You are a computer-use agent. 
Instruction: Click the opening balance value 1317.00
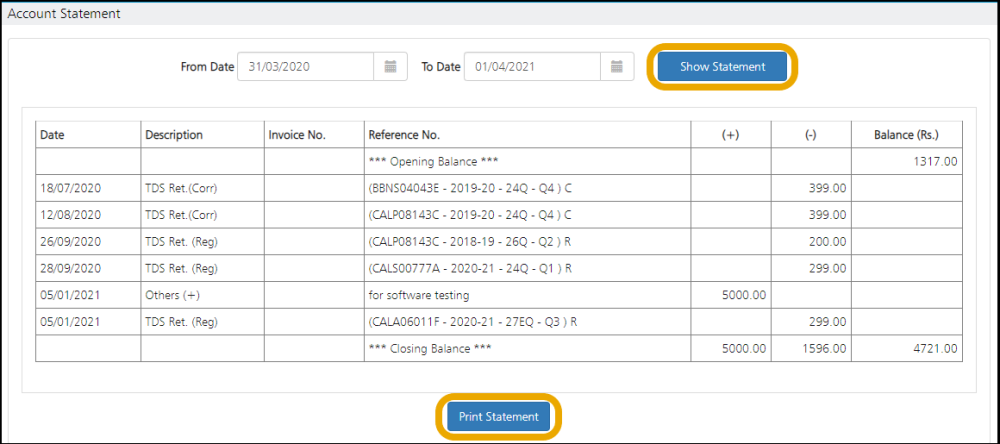(x=936, y=161)
